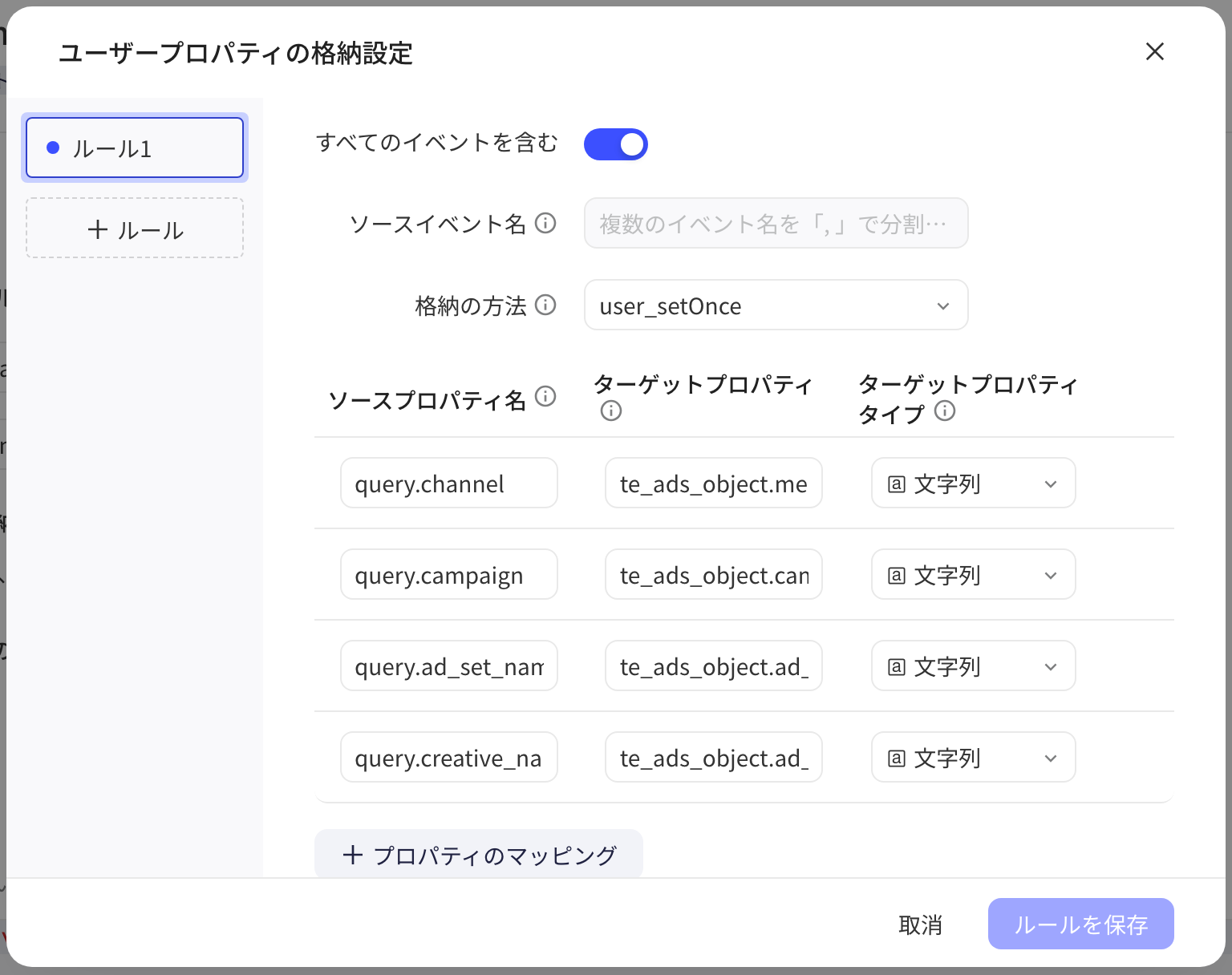Click ルールを保存 button
Image resolution: width=1232 pixels, height=975 pixels.
(x=1081, y=924)
